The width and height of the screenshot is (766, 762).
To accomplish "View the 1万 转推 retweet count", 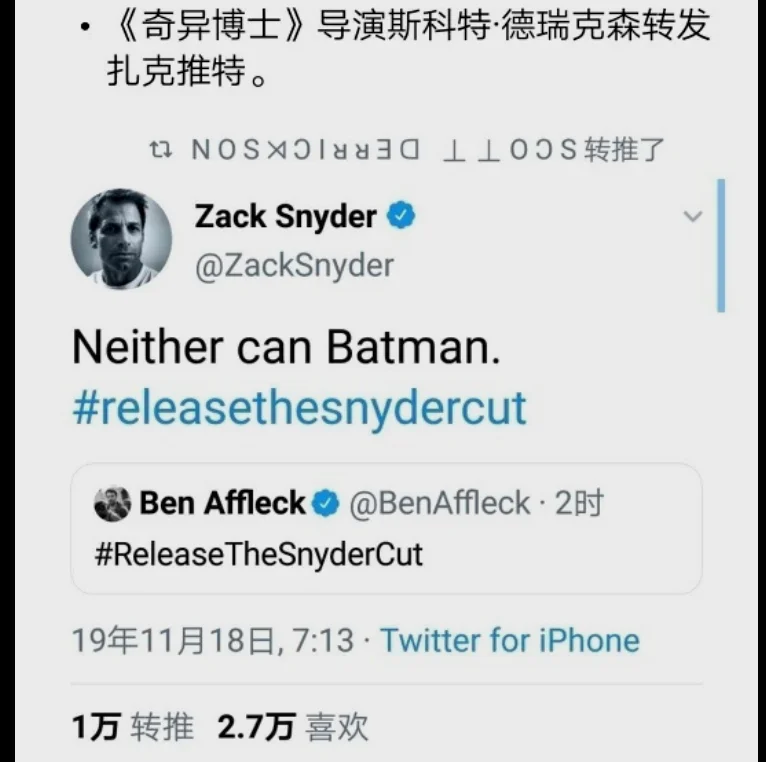I will coord(133,727).
